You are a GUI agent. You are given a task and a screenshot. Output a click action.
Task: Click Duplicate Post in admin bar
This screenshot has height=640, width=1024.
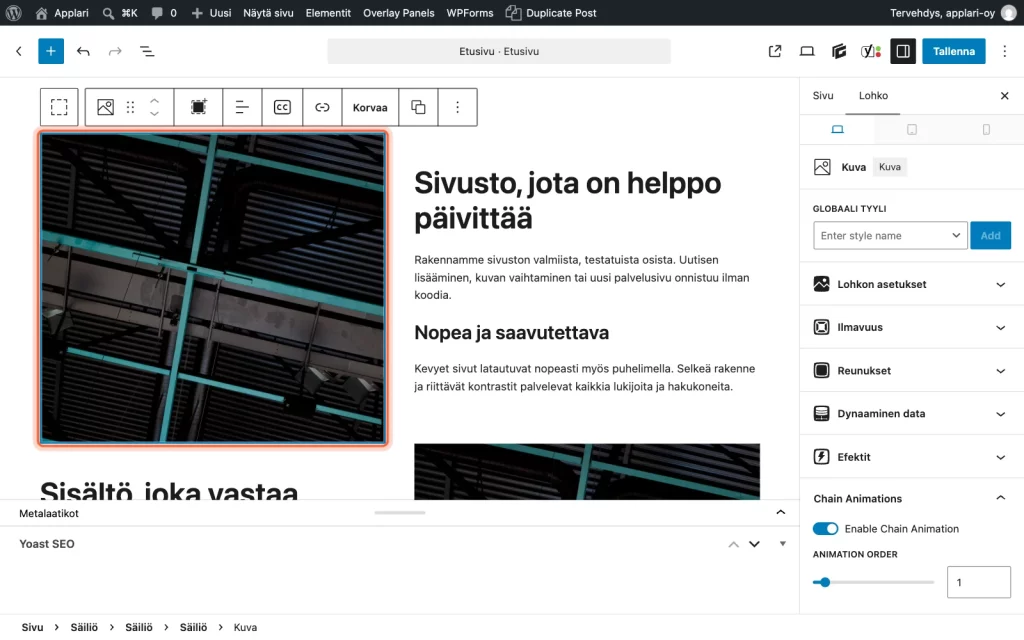551,12
